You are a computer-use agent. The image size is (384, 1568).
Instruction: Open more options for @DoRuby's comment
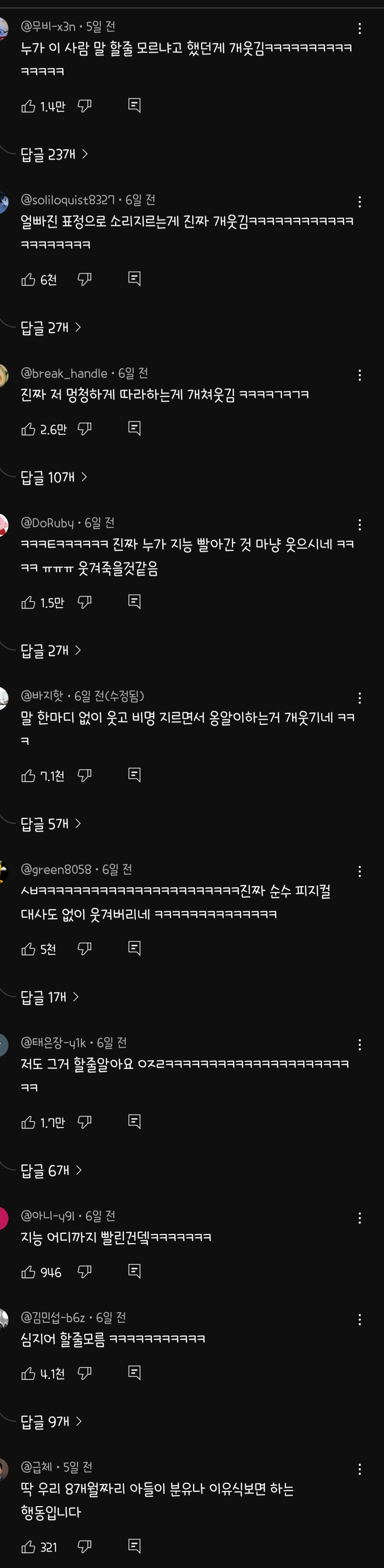[360, 525]
